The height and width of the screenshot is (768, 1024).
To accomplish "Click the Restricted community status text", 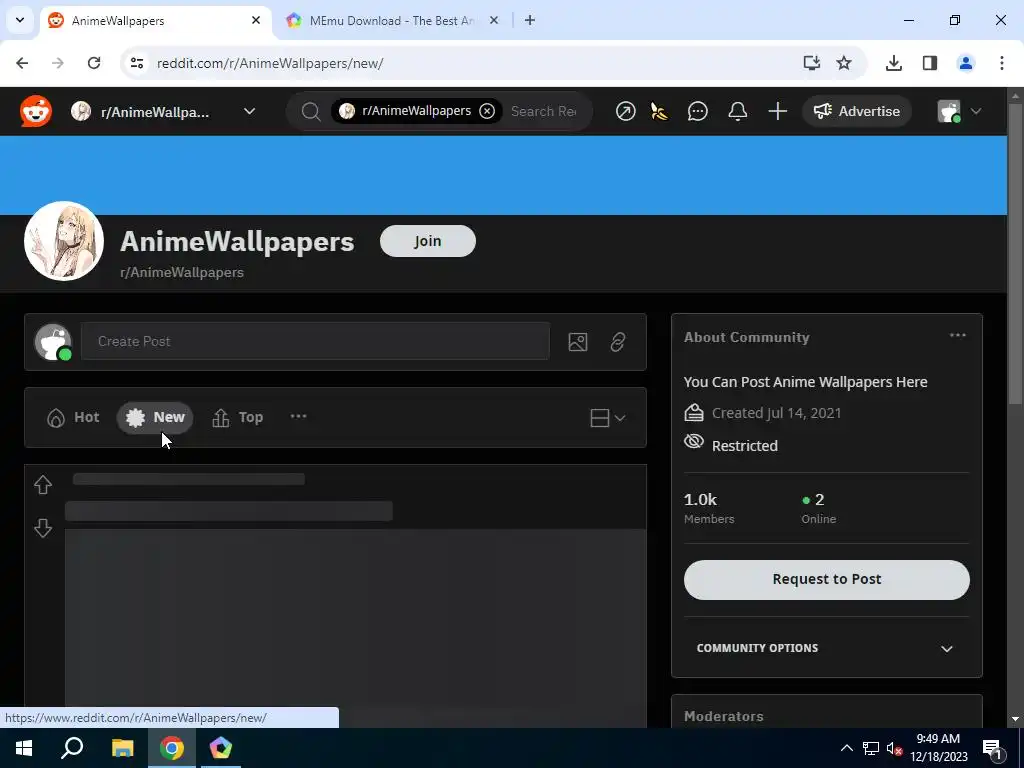I will tap(744, 445).
